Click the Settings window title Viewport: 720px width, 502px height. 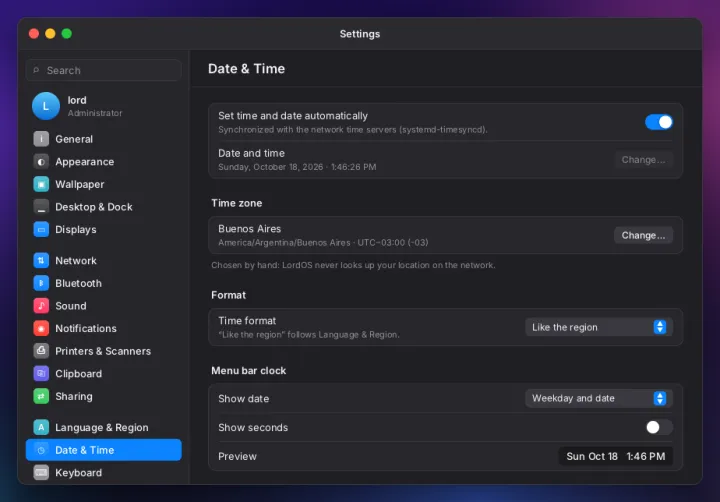(x=360, y=34)
